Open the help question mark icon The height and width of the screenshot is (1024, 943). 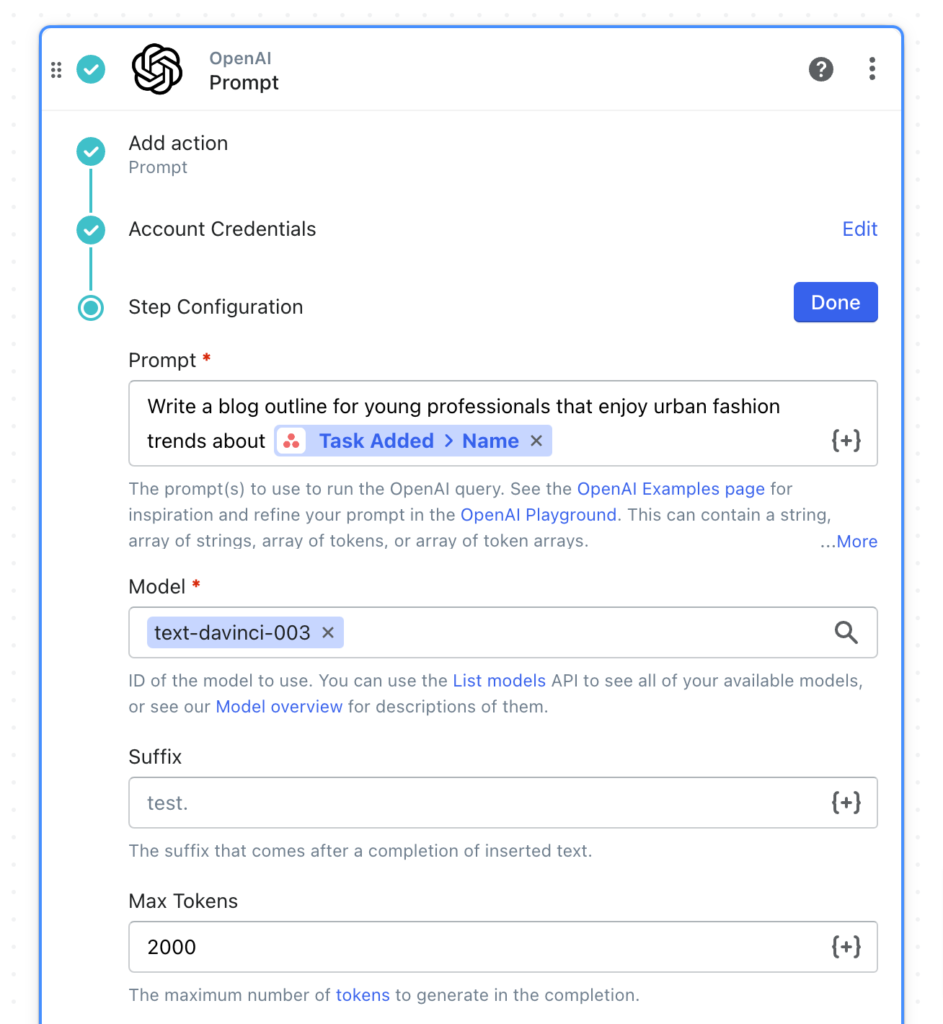(821, 69)
